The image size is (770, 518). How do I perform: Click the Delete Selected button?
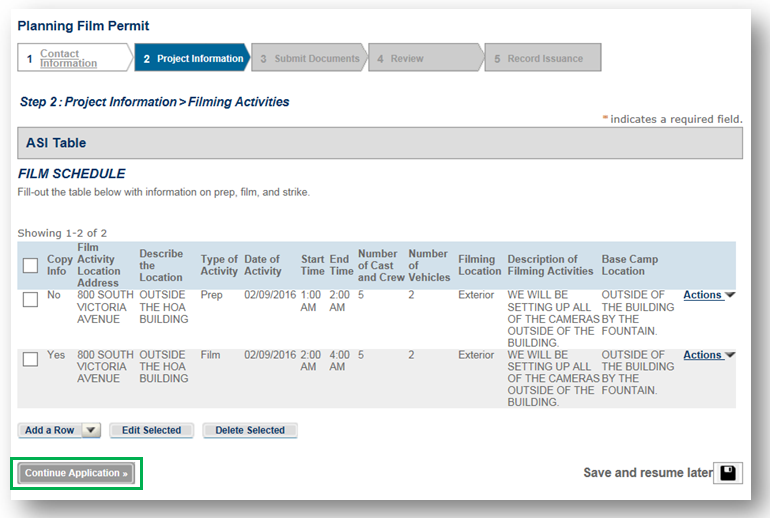coord(250,430)
